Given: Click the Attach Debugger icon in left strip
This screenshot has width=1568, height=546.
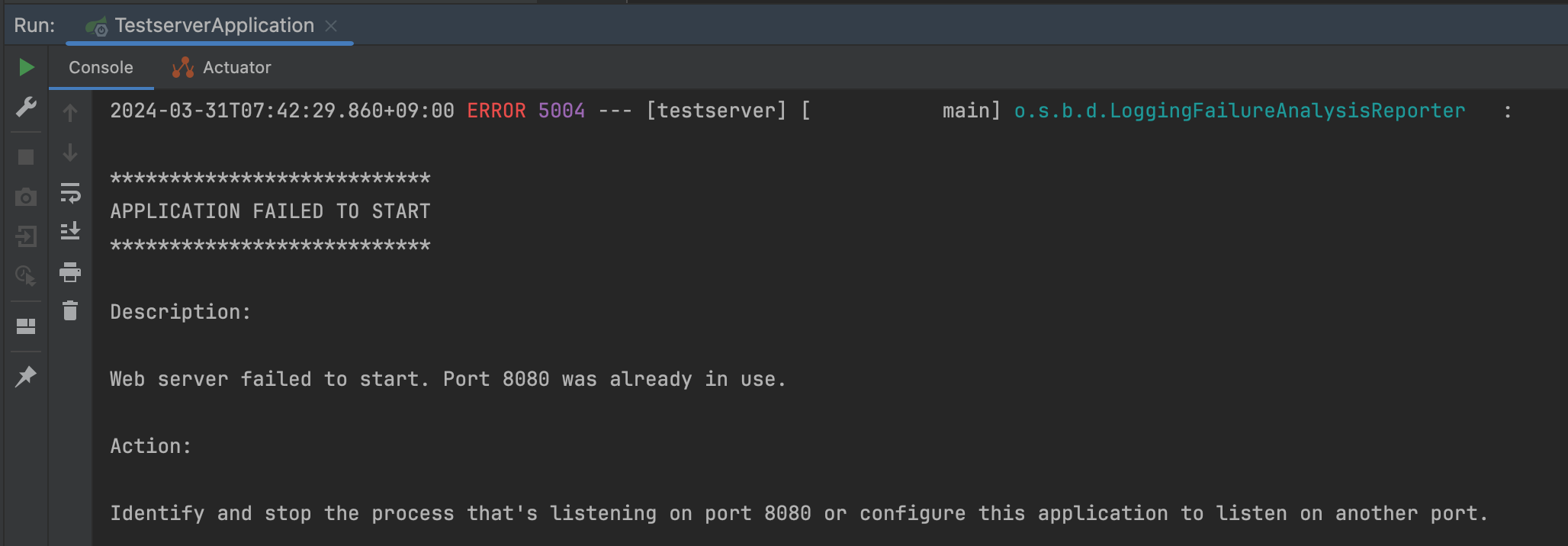Looking at the screenshot, I should (26, 275).
